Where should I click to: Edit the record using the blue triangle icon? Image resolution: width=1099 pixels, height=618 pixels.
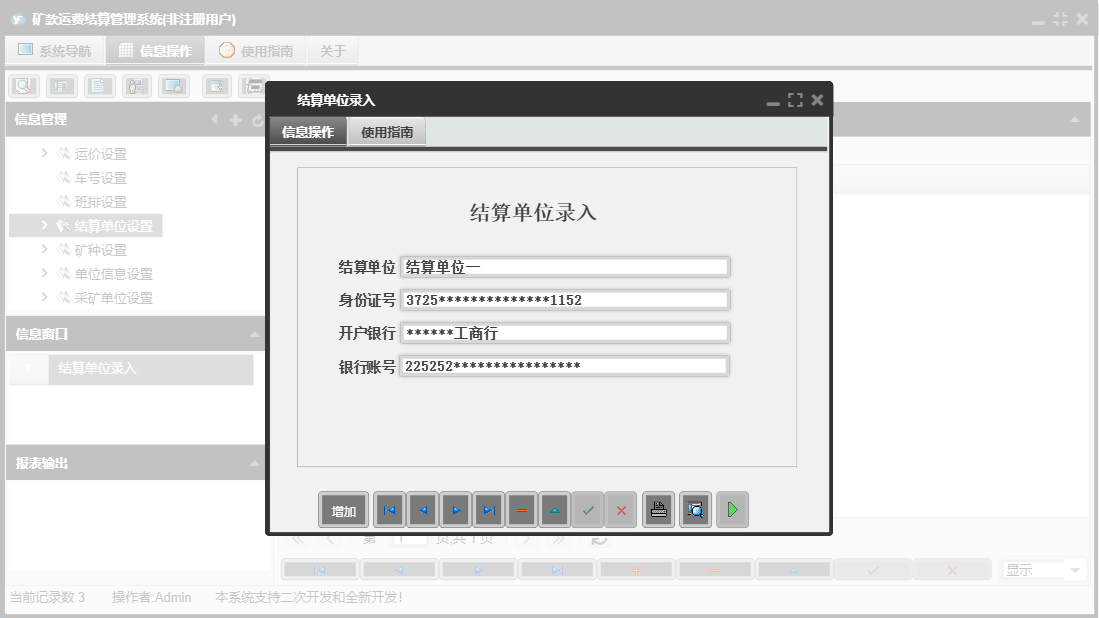(554, 510)
